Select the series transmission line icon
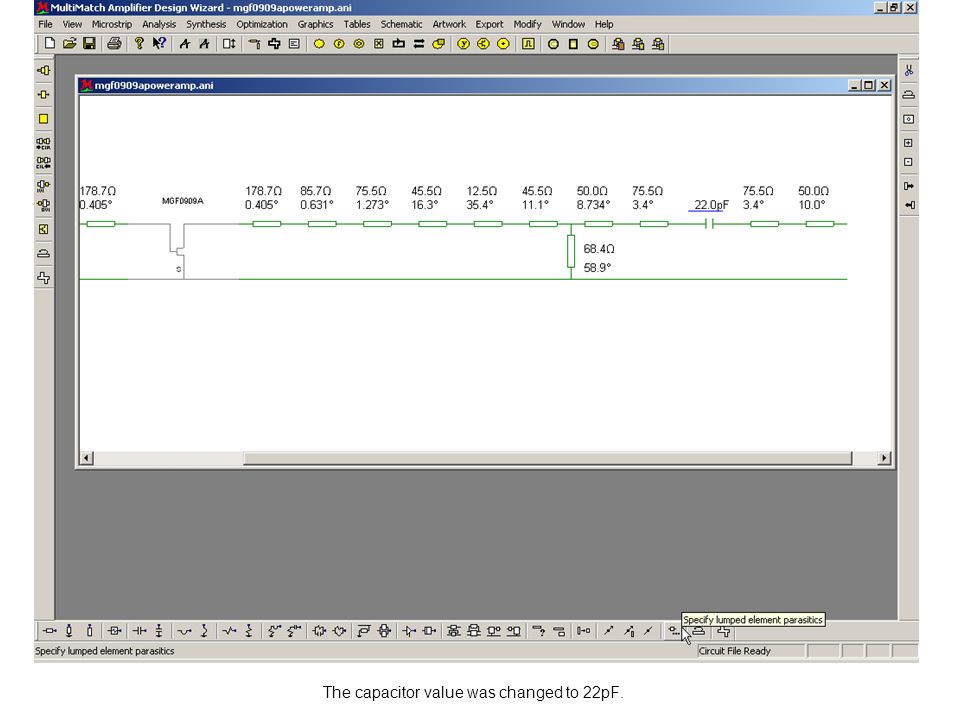Image resolution: width=960 pixels, height=720 pixels. [50, 631]
